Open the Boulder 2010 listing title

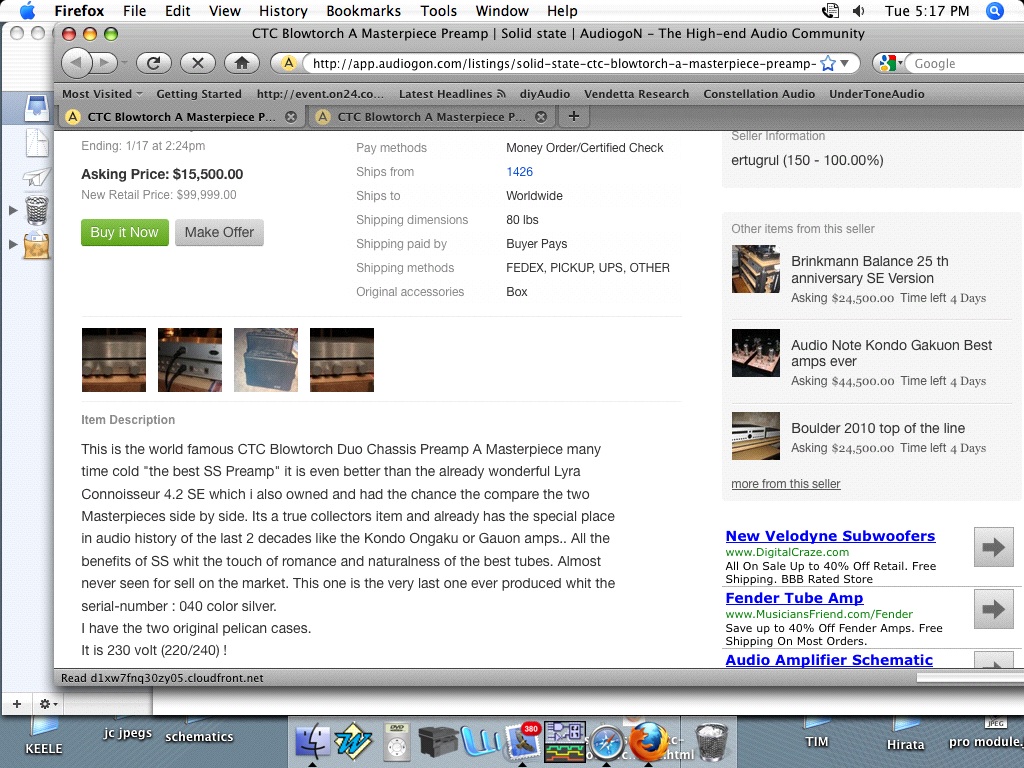point(878,428)
